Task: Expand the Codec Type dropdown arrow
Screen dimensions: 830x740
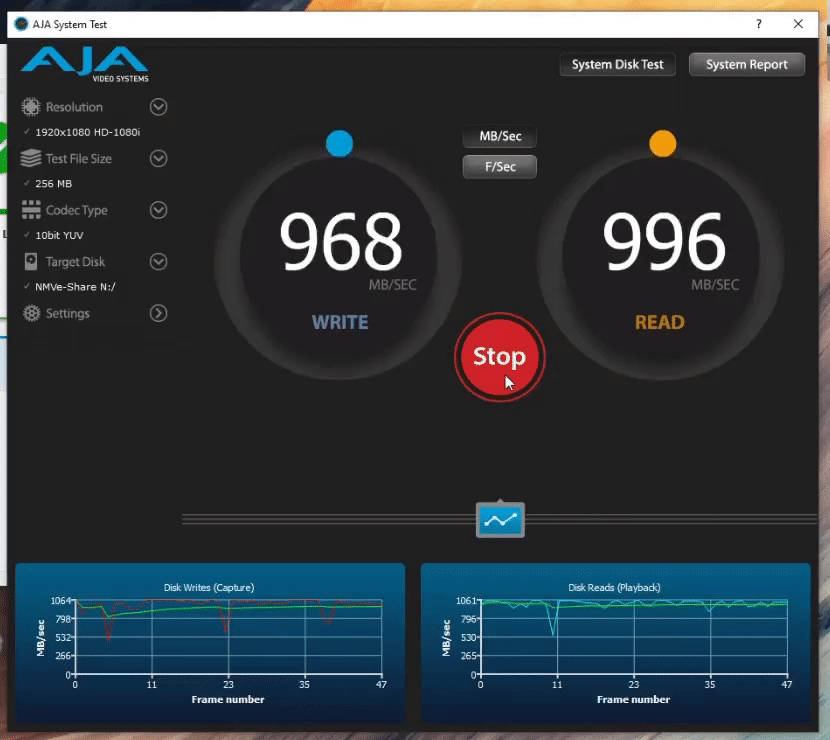Action: pyautogui.click(x=158, y=210)
